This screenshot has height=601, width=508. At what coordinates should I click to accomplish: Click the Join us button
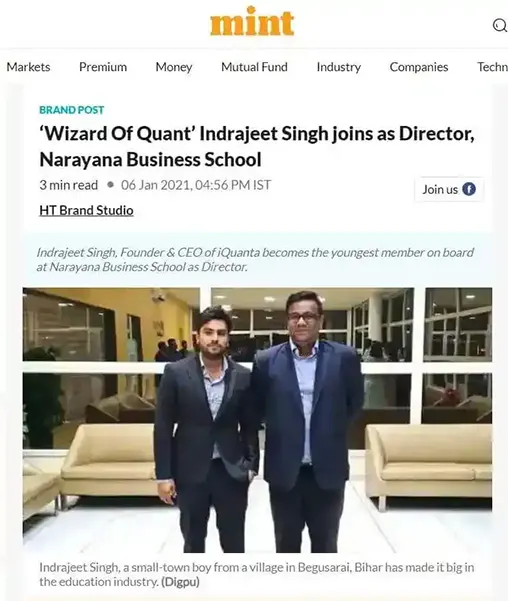(449, 189)
